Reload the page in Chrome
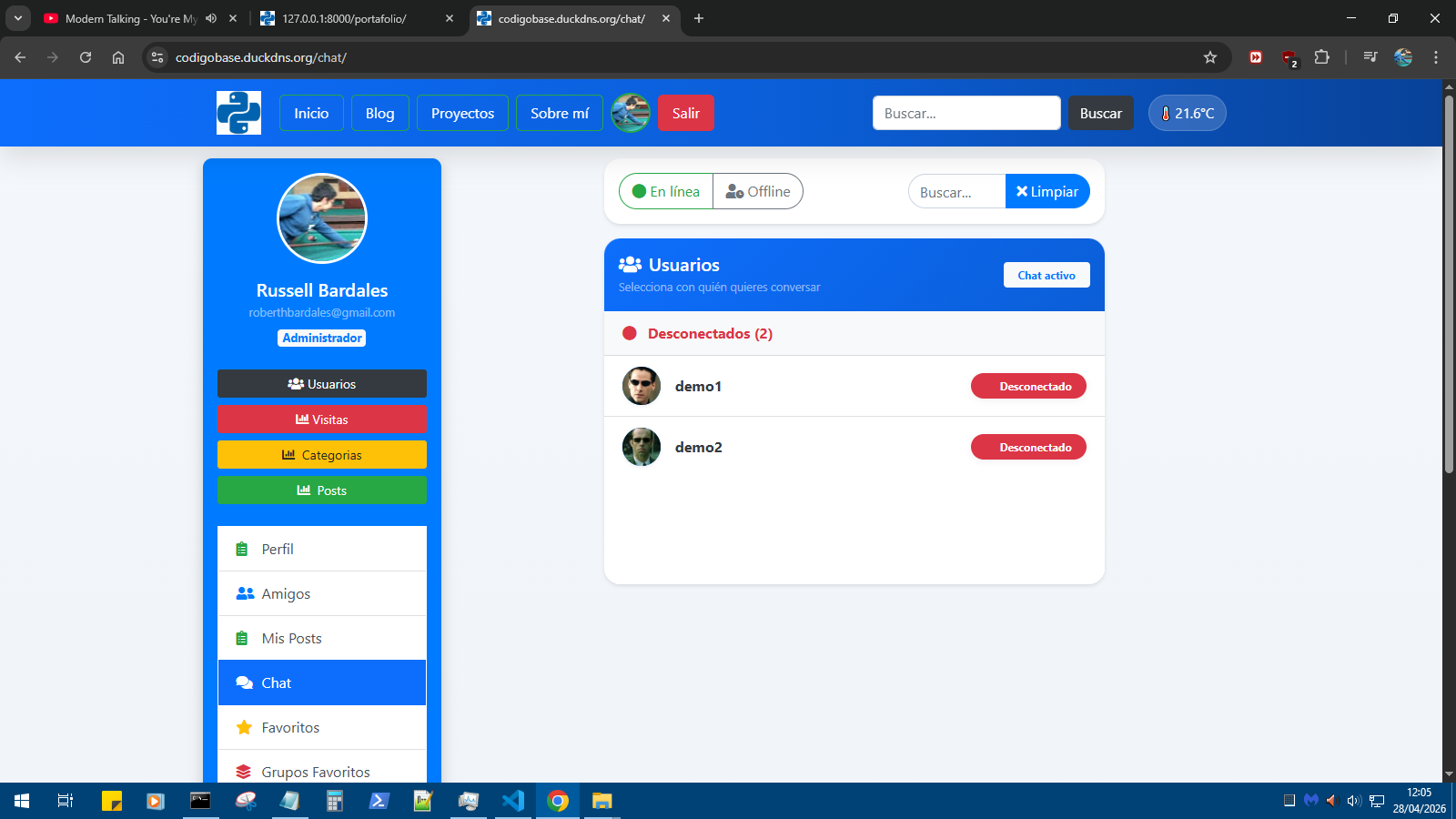Image resolution: width=1456 pixels, height=819 pixels. coord(86,57)
